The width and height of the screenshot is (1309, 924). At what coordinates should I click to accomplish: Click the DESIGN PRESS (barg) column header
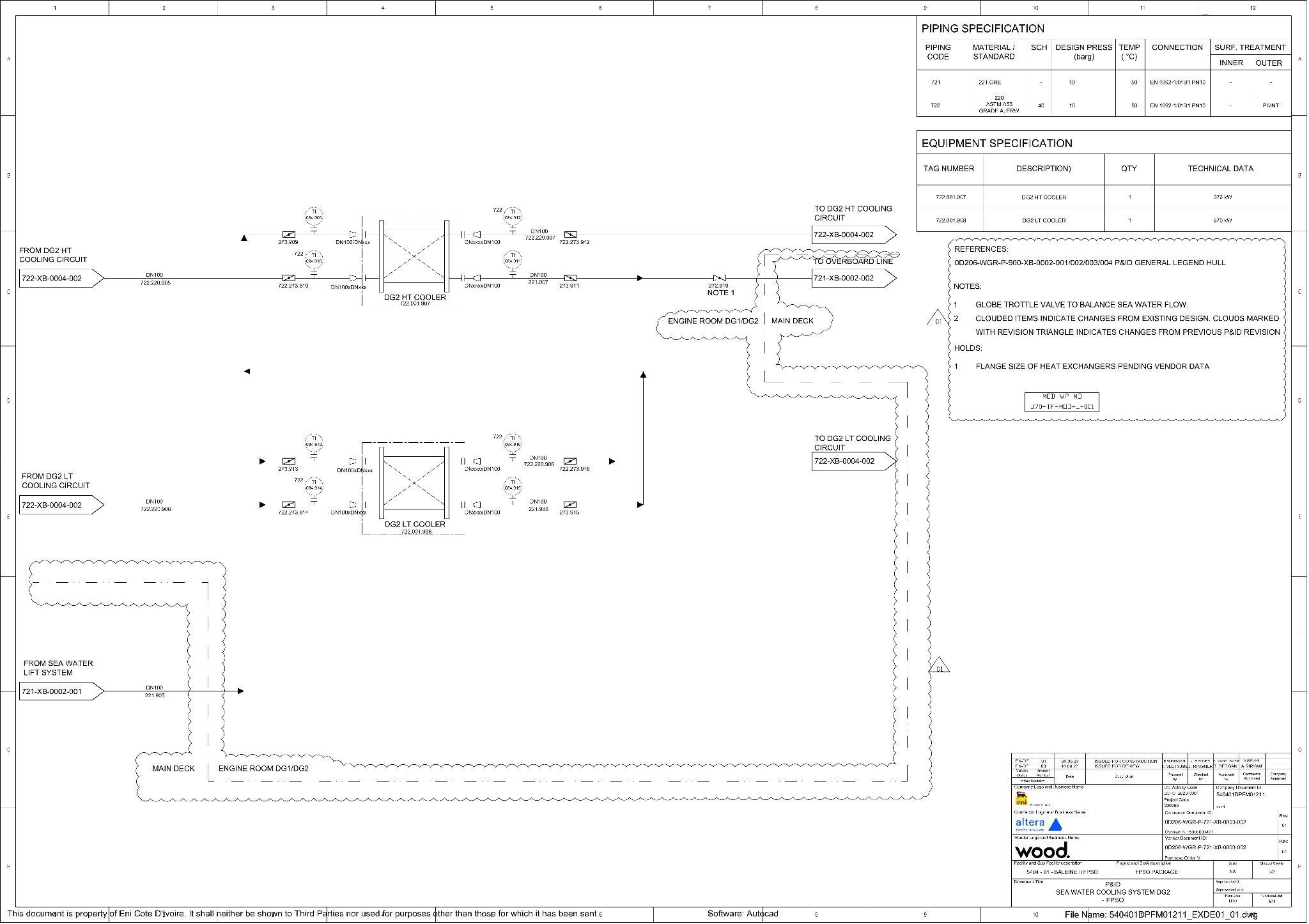(1083, 52)
